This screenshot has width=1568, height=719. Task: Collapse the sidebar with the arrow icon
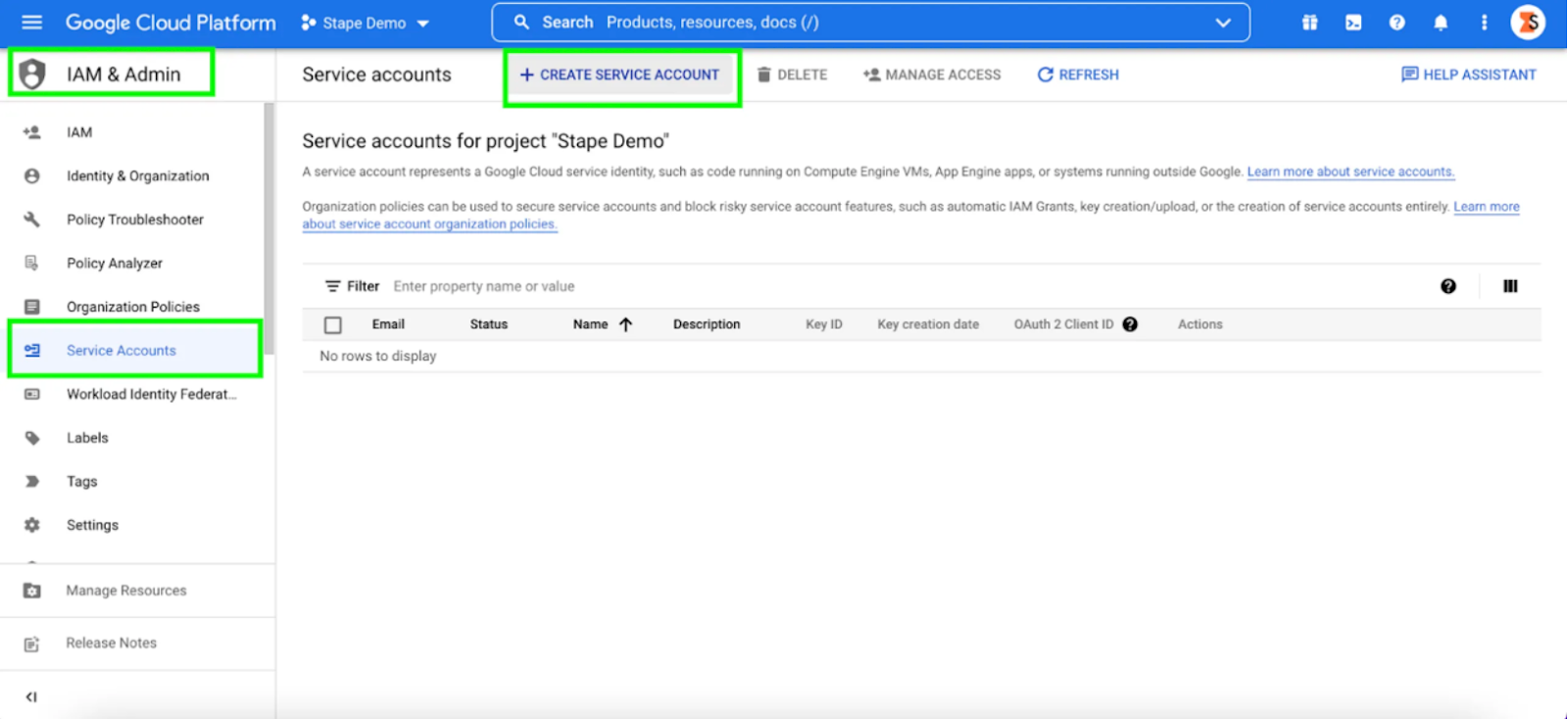click(31, 697)
